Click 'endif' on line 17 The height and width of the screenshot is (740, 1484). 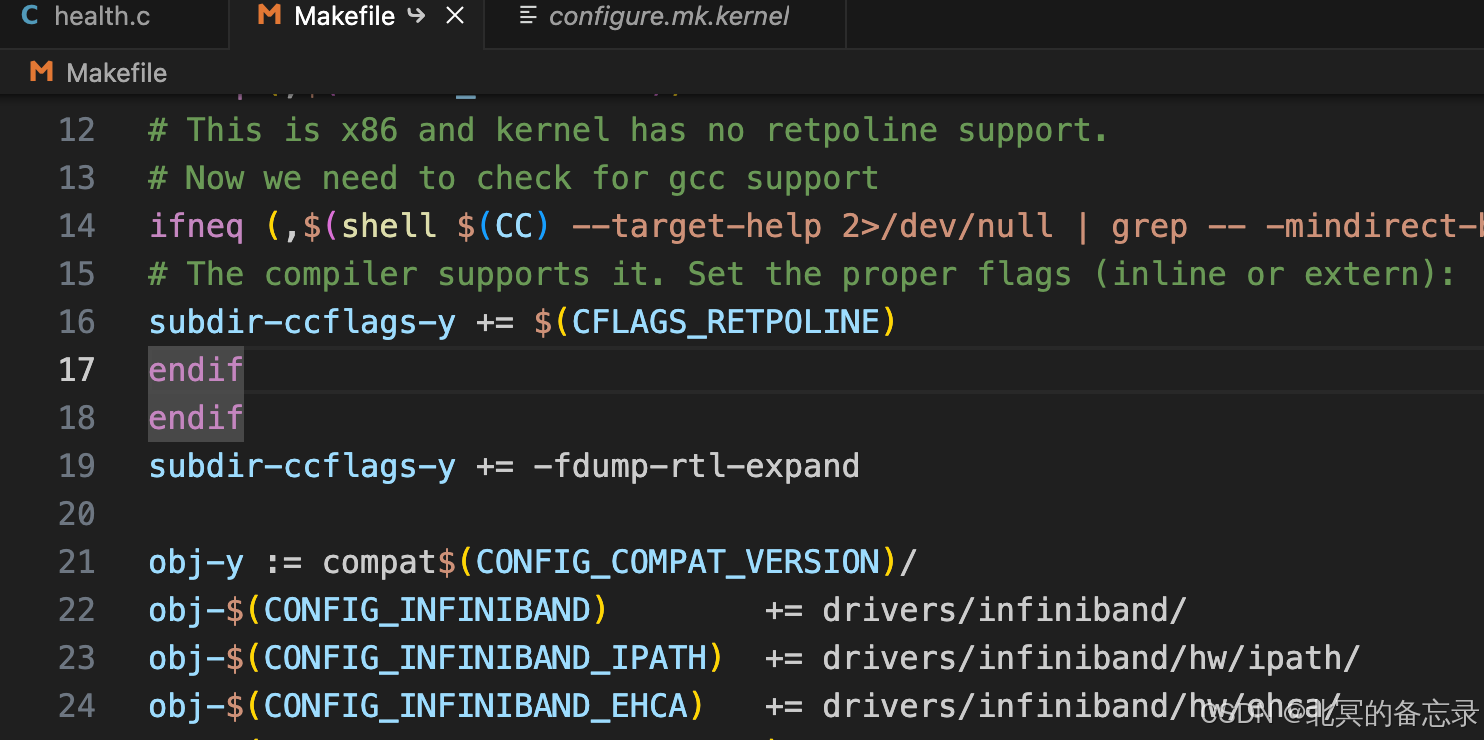[x=196, y=370]
